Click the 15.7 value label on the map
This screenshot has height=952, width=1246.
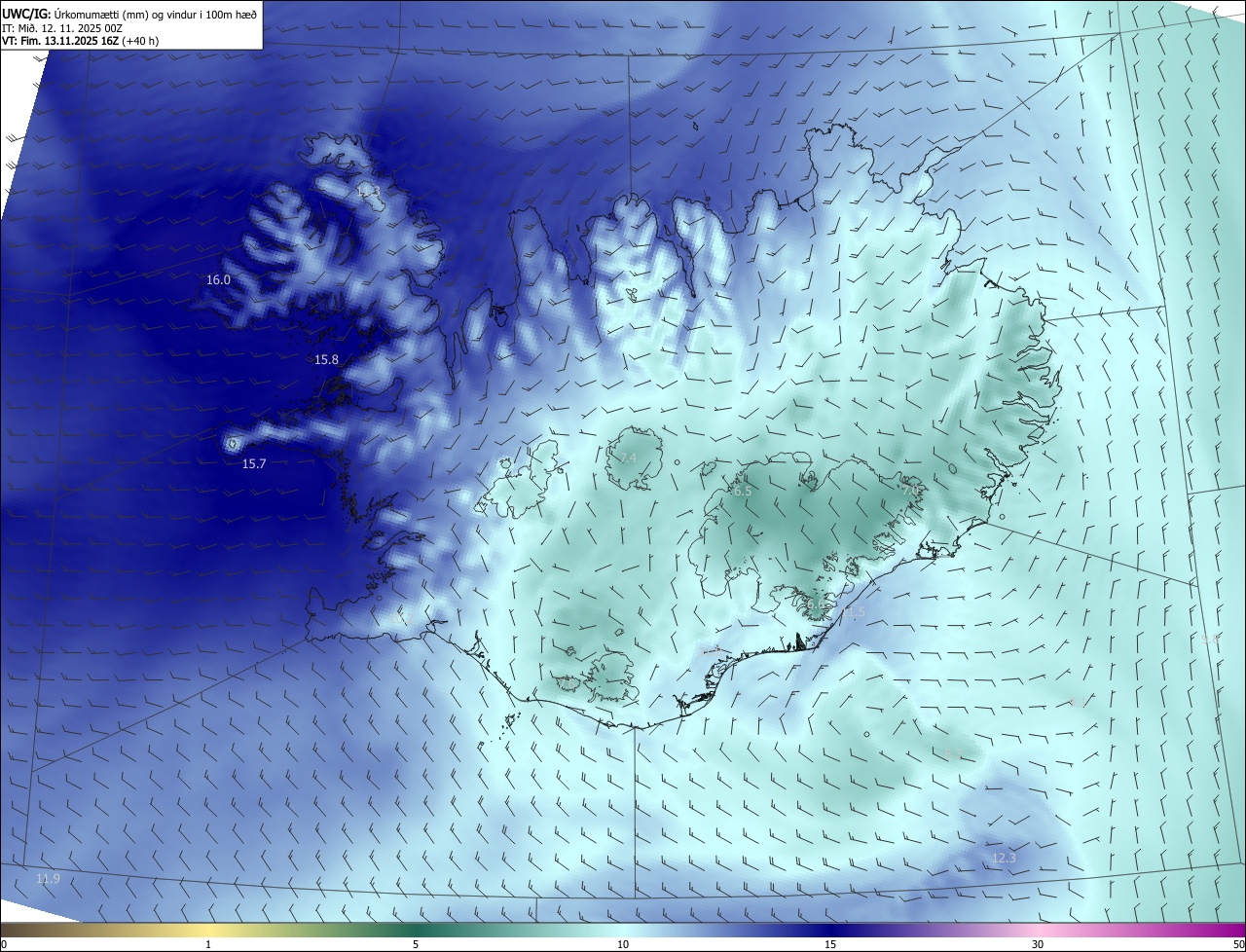point(254,464)
